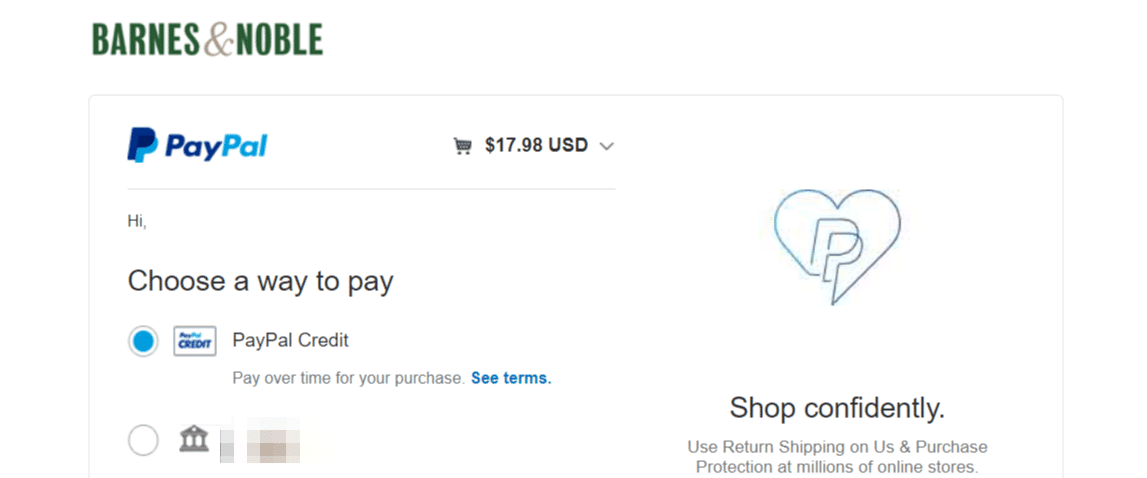
Task: Select the bank account radio button
Action: pos(143,440)
